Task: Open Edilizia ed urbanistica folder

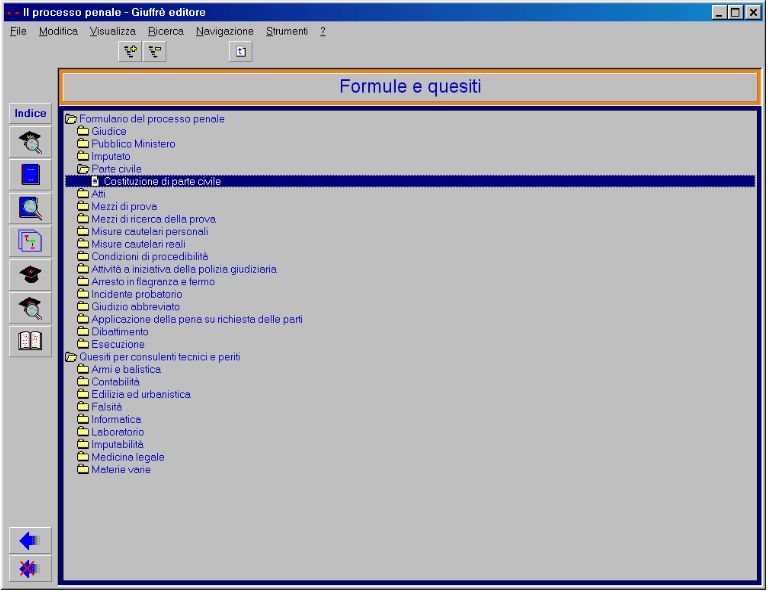Action: 134,395
